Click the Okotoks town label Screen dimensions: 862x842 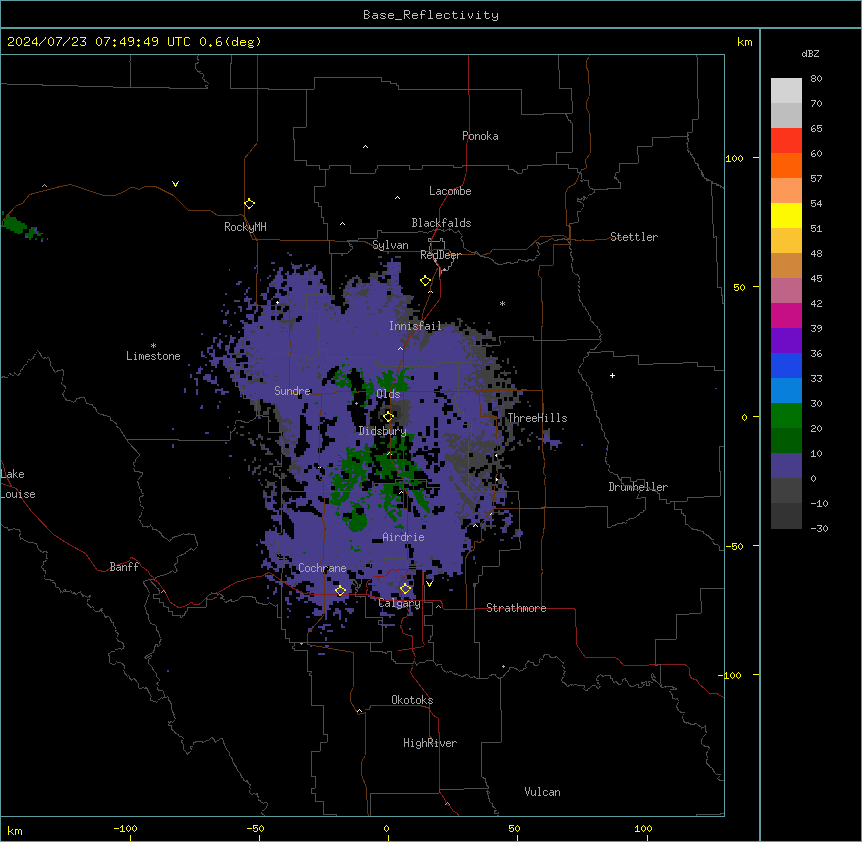click(412, 700)
